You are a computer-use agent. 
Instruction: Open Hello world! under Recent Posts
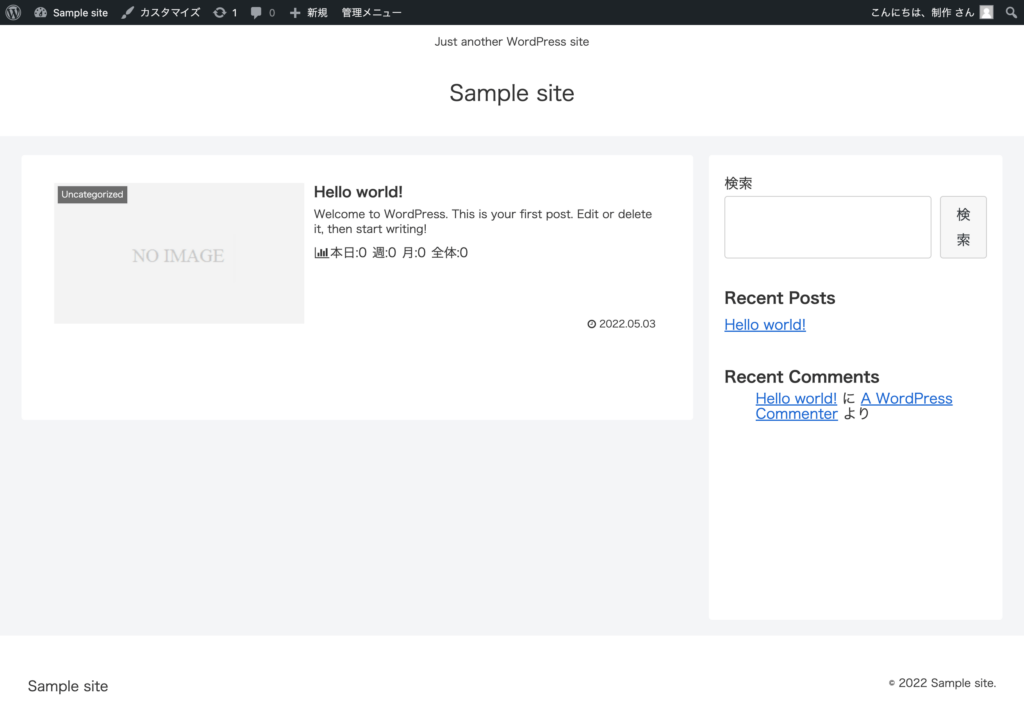[x=765, y=324]
